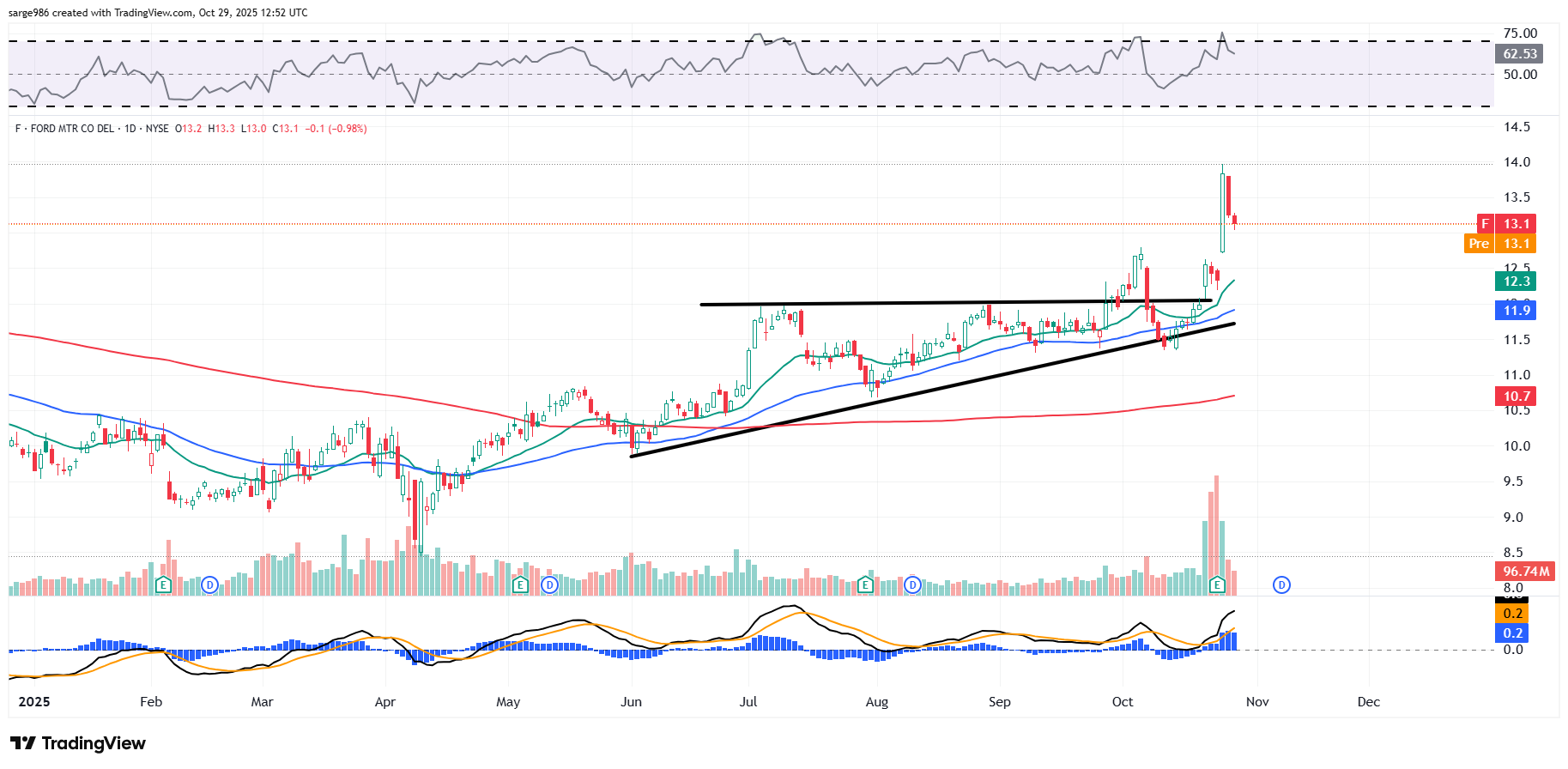The height and width of the screenshot is (769, 1568).
Task: Click the FORD MTR CO DEL symbol title
Action: point(72,129)
